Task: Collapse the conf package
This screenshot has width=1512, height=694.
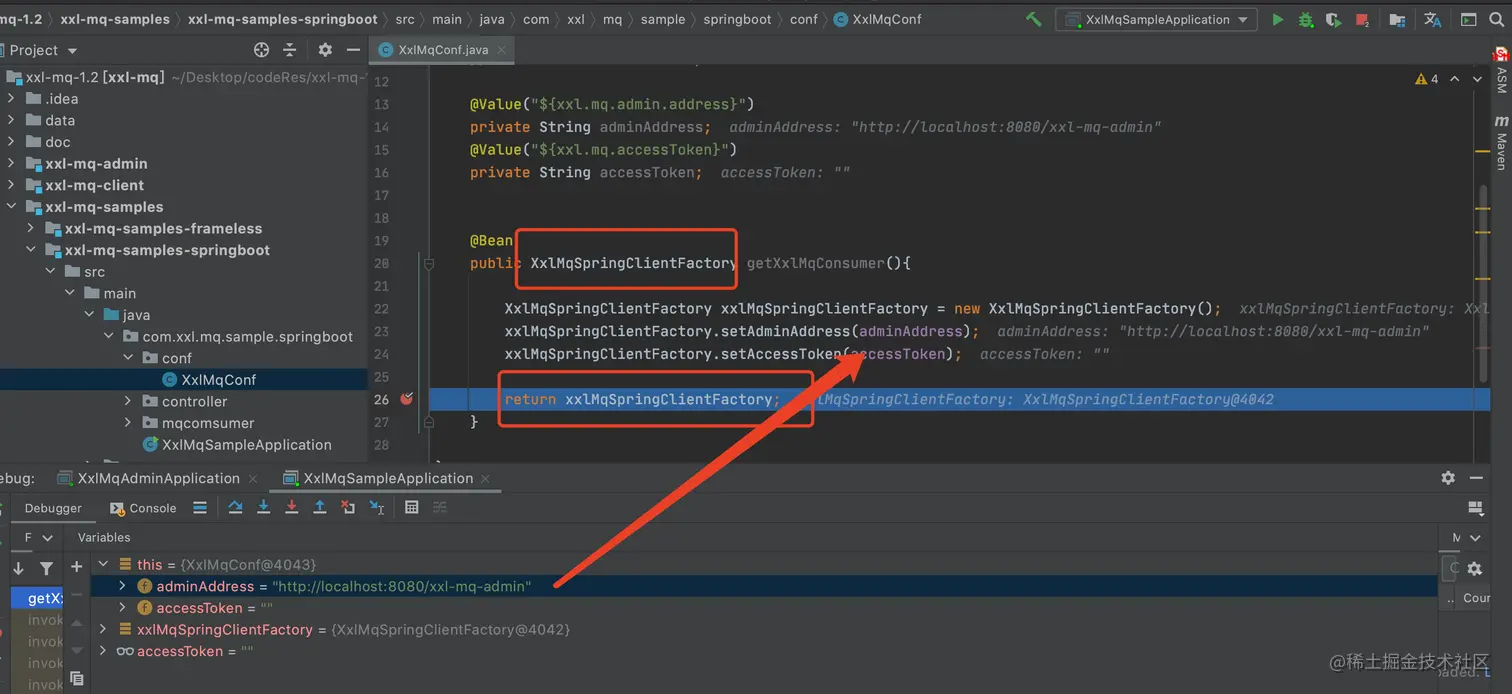Action: (128, 358)
